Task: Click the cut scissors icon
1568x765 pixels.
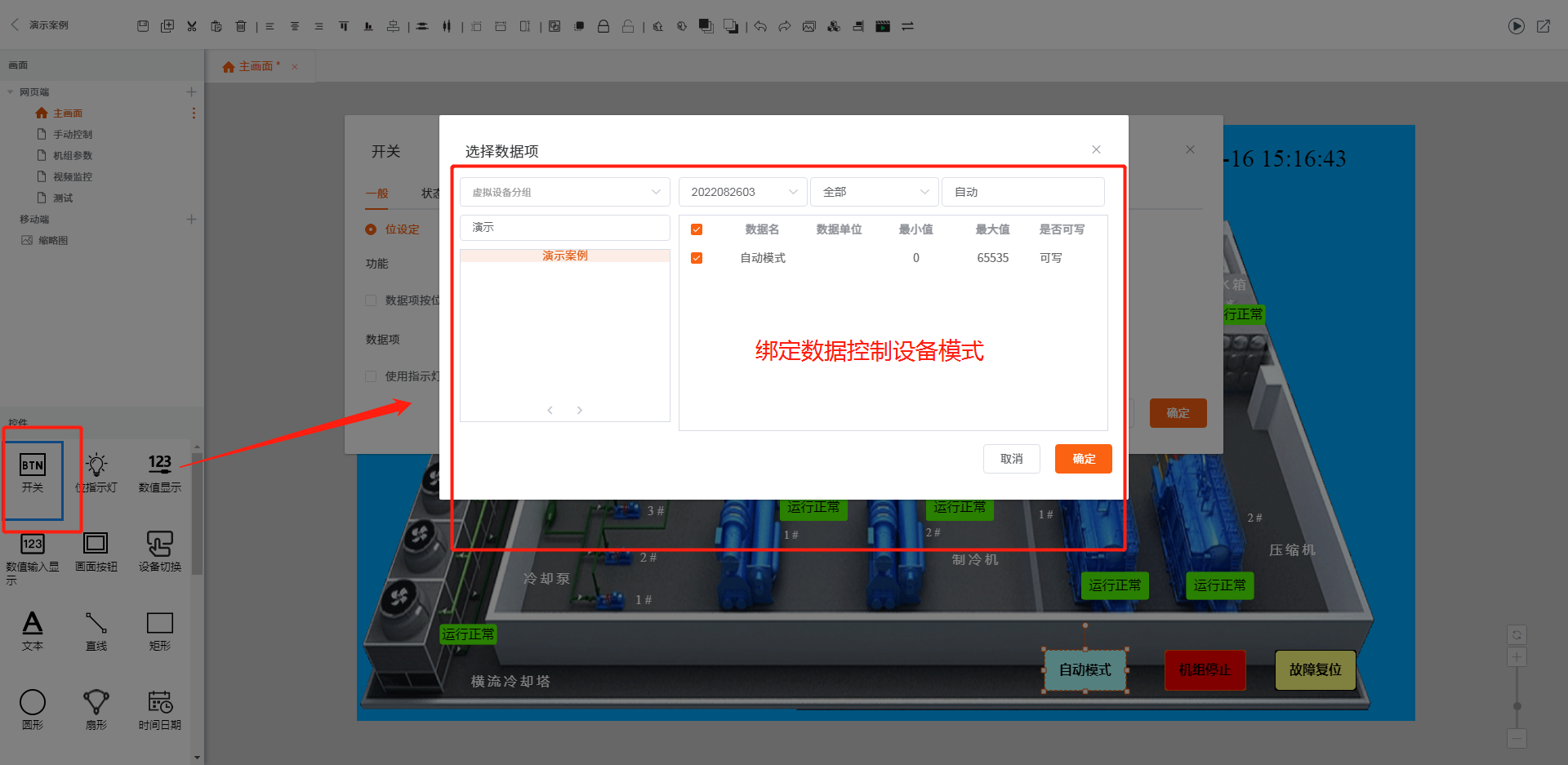Action: [192, 26]
